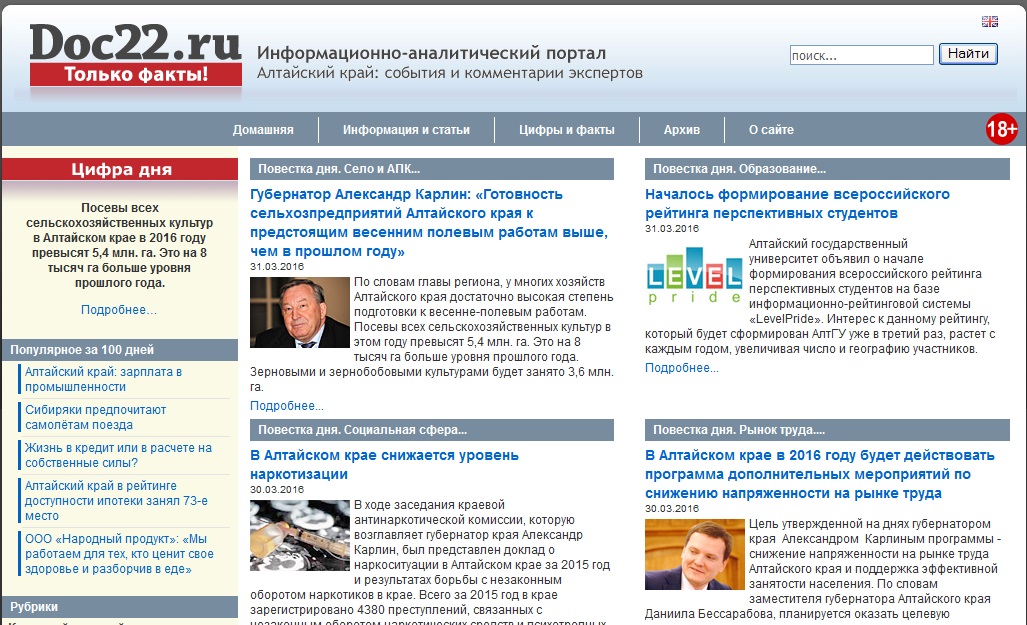The width and height of the screenshot is (1027, 625).
Task: Click the Doc22.ru site logo
Action: pos(136,55)
